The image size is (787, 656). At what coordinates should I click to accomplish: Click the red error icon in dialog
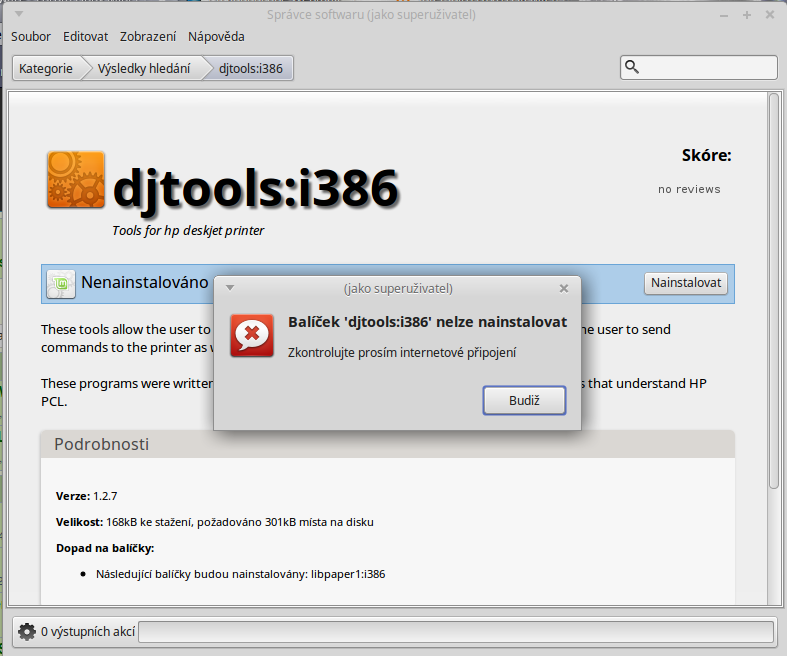click(252, 335)
